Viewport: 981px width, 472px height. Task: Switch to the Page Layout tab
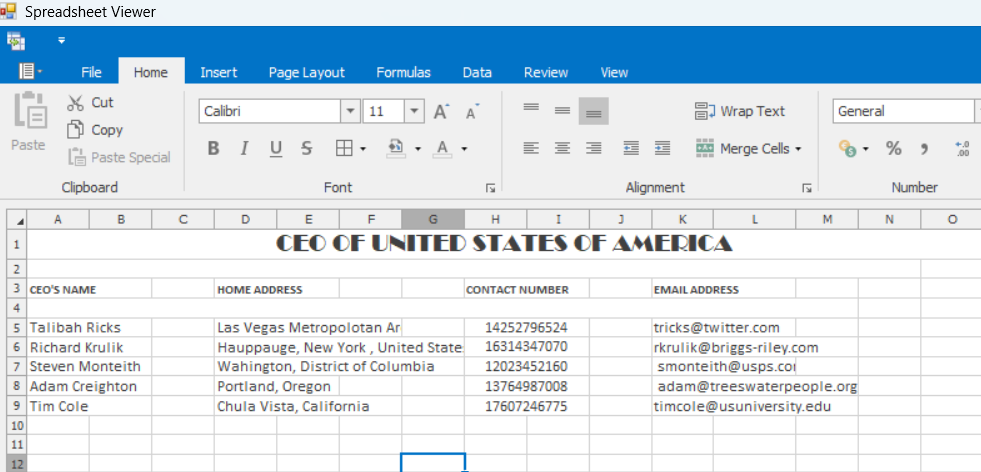tap(307, 72)
